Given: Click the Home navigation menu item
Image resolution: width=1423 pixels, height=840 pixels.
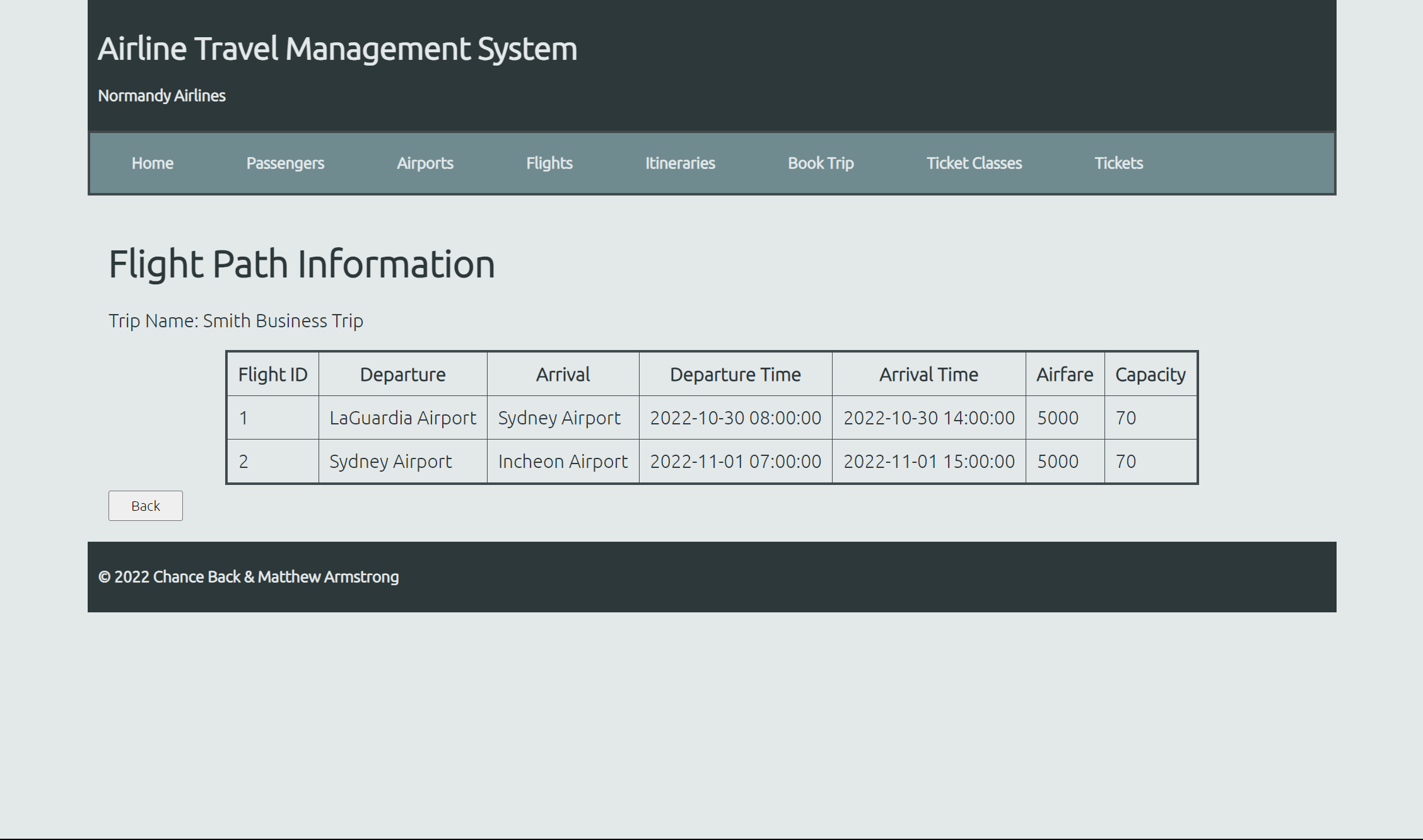Looking at the screenshot, I should coord(153,162).
